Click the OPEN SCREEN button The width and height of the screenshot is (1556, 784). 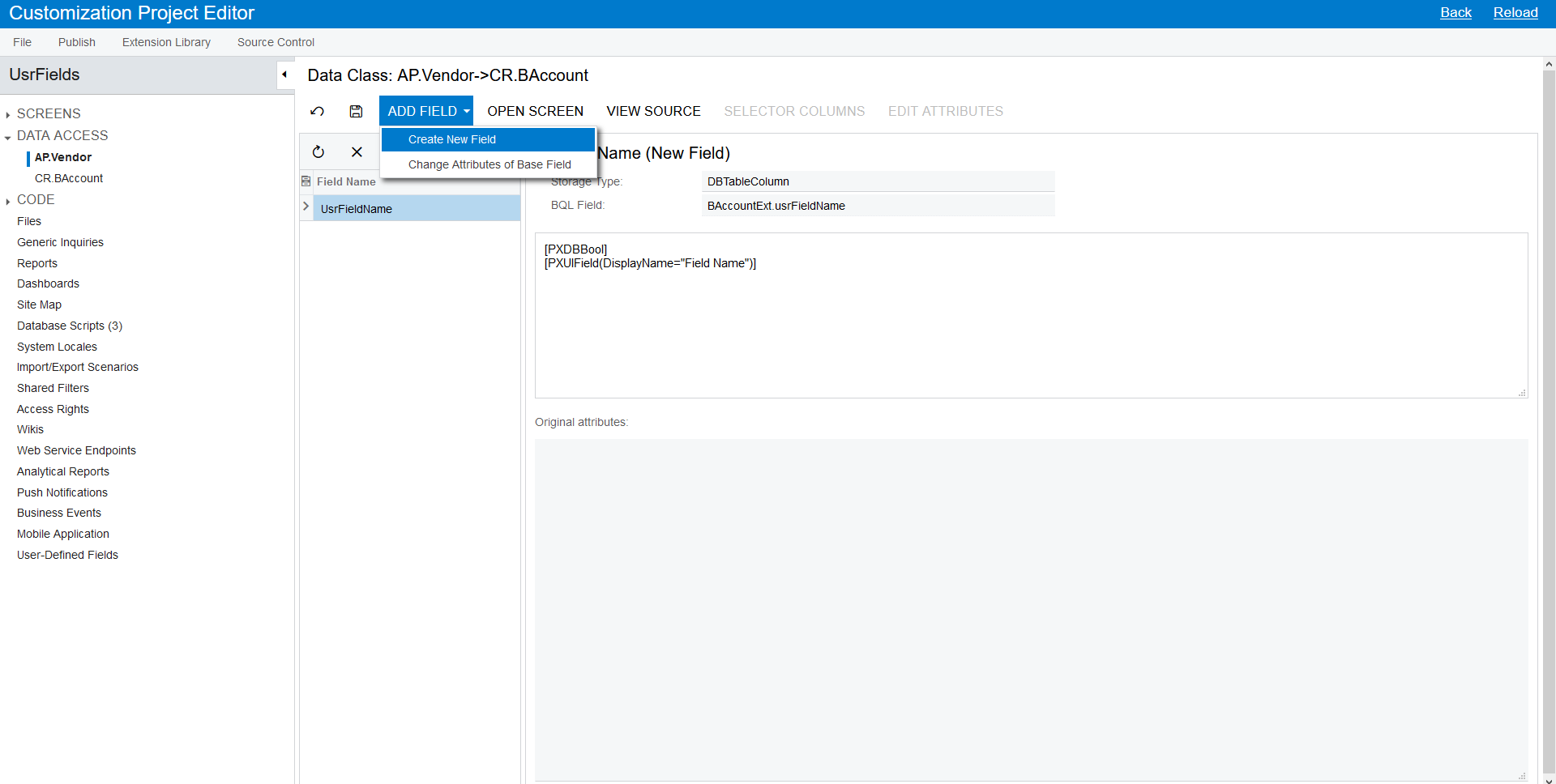tap(535, 112)
